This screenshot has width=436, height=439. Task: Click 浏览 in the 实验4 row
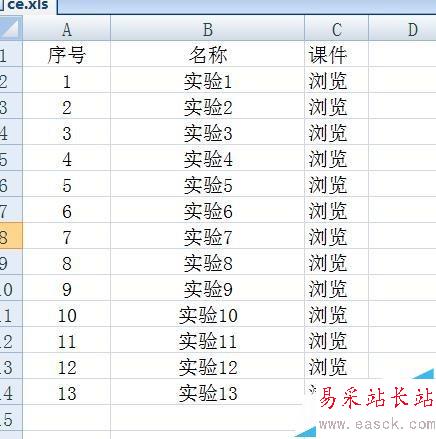tap(336, 159)
